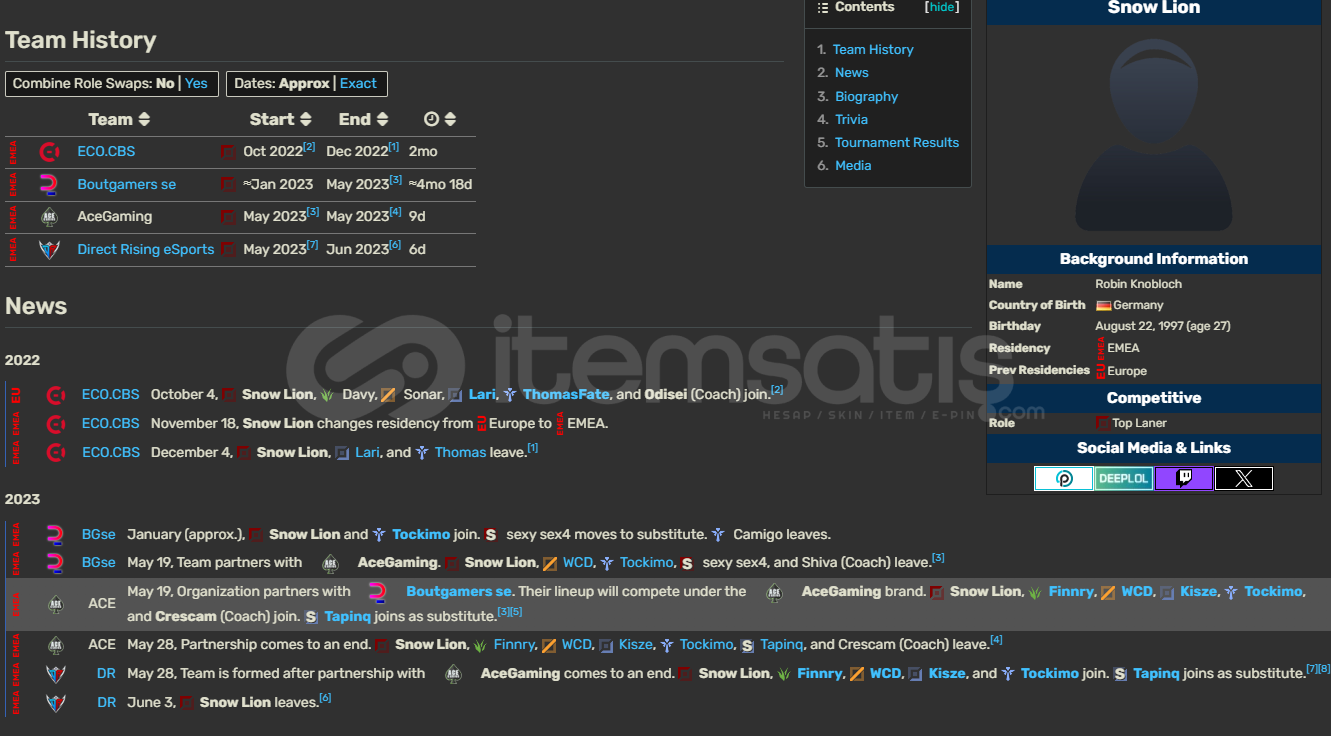Hide the Contents box
This screenshot has height=736, width=1331.
[941, 7]
